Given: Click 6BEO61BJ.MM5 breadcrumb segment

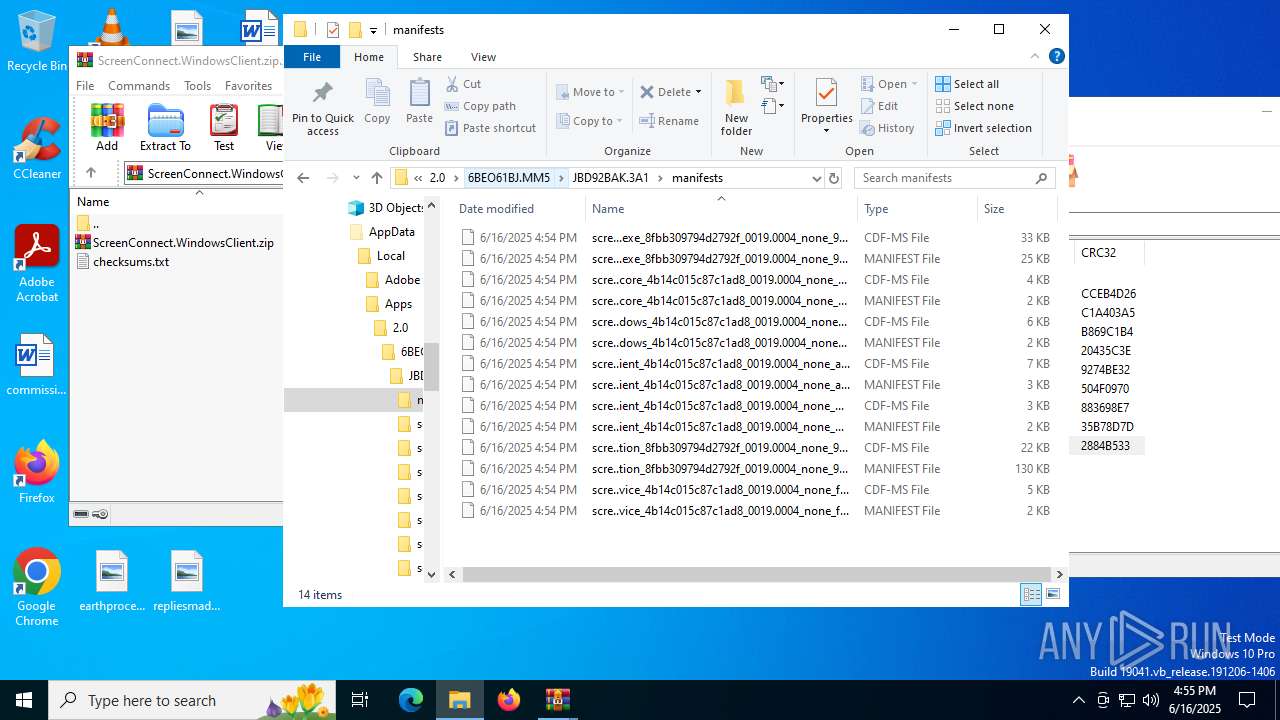Looking at the screenshot, I should [x=509, y=178].
